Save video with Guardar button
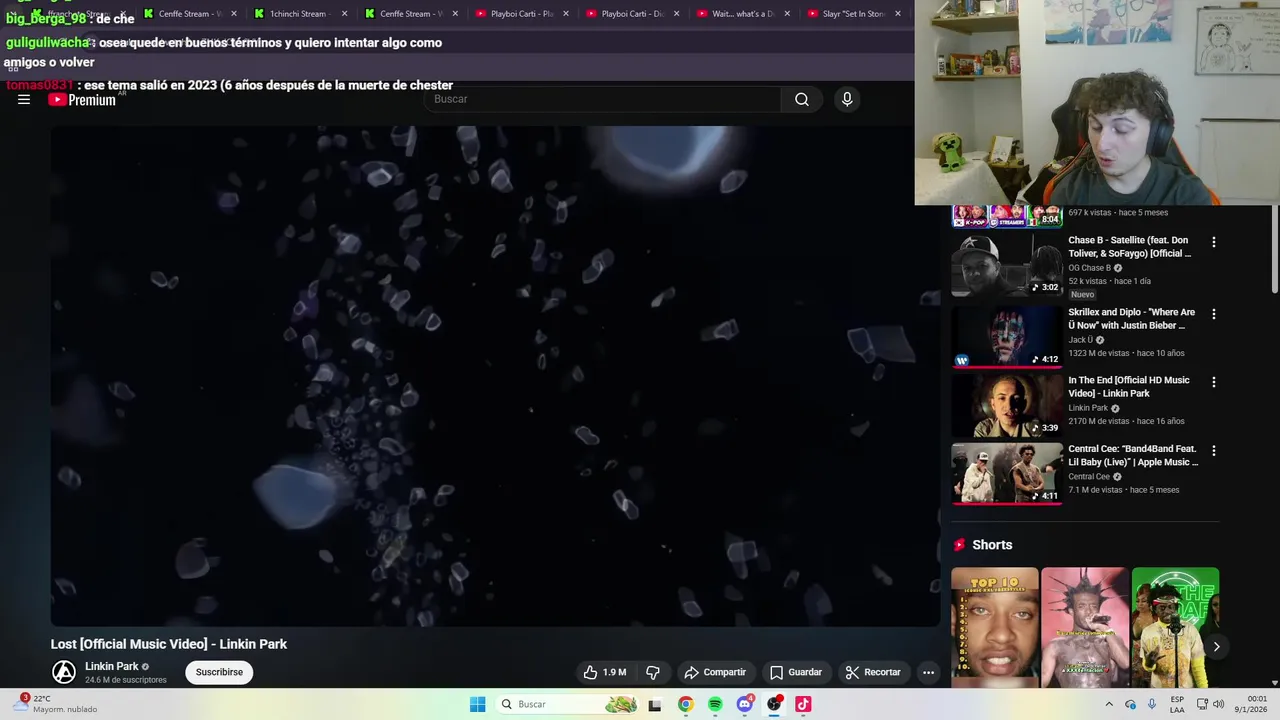 (x=796, y=672)
